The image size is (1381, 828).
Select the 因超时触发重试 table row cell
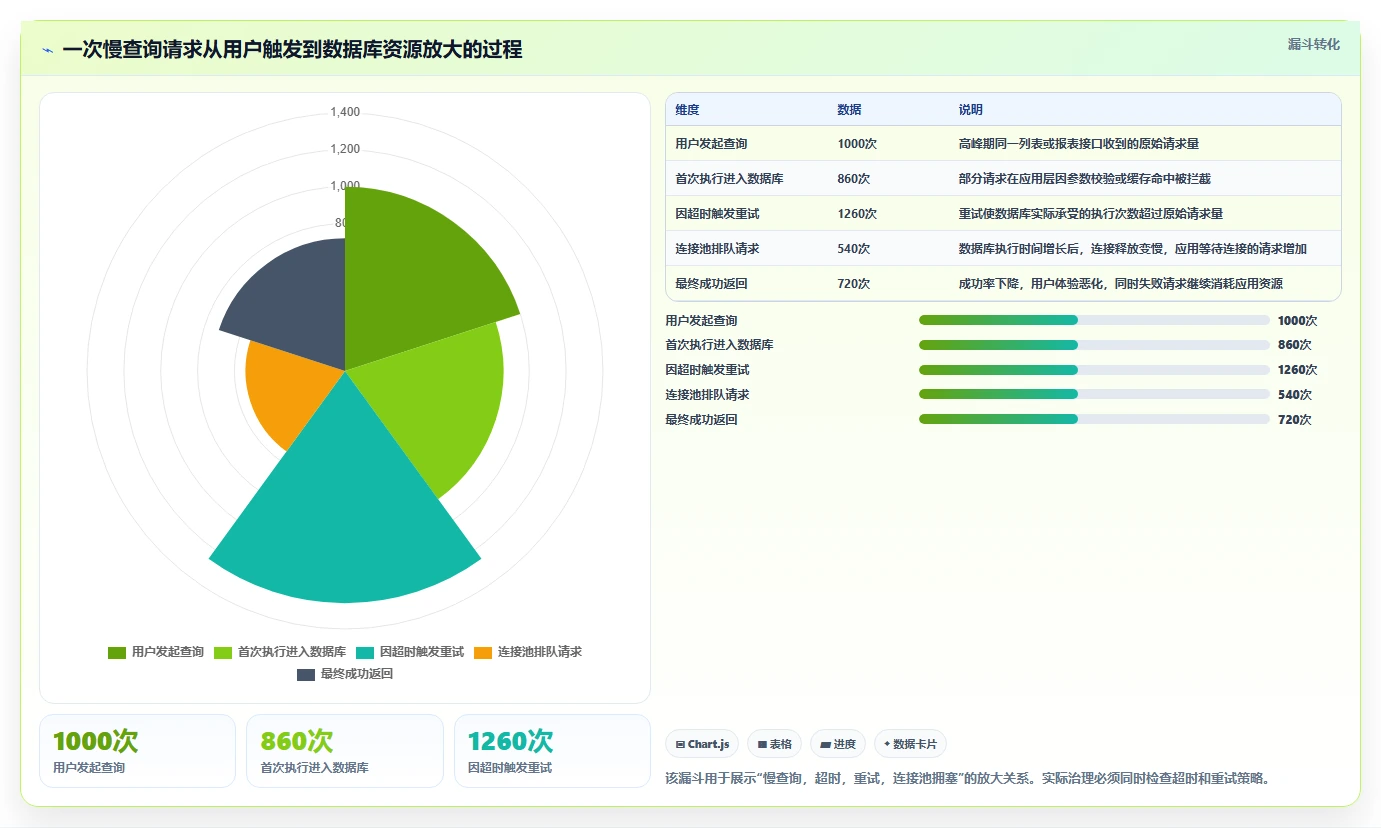pos(747,214)
